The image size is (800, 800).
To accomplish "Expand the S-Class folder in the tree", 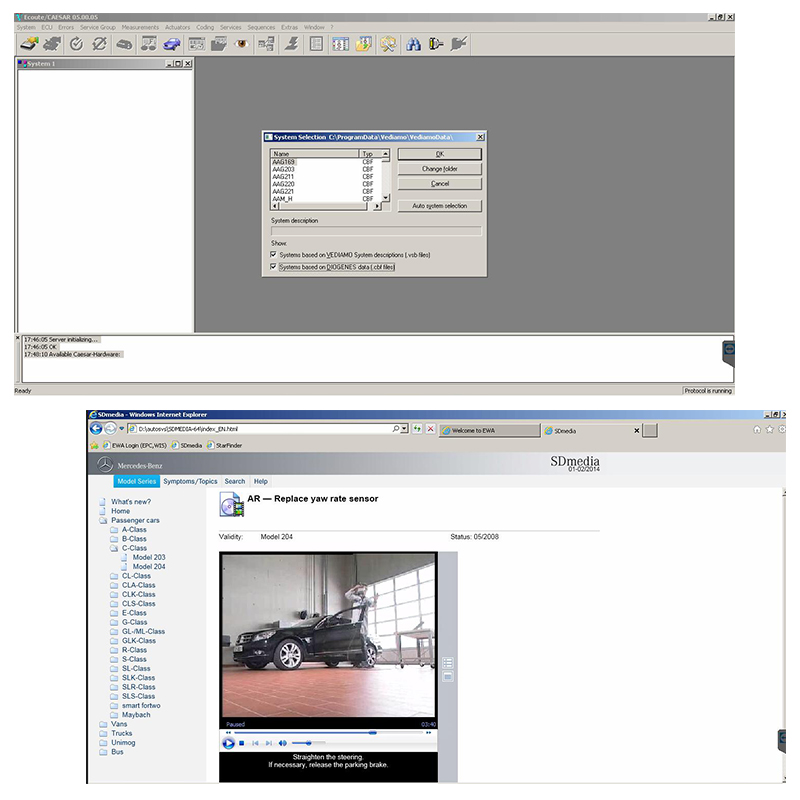I will (114, 659).
